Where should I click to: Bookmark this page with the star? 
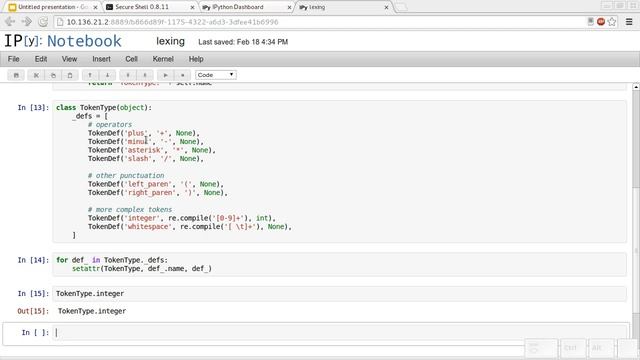coord(611,22)
